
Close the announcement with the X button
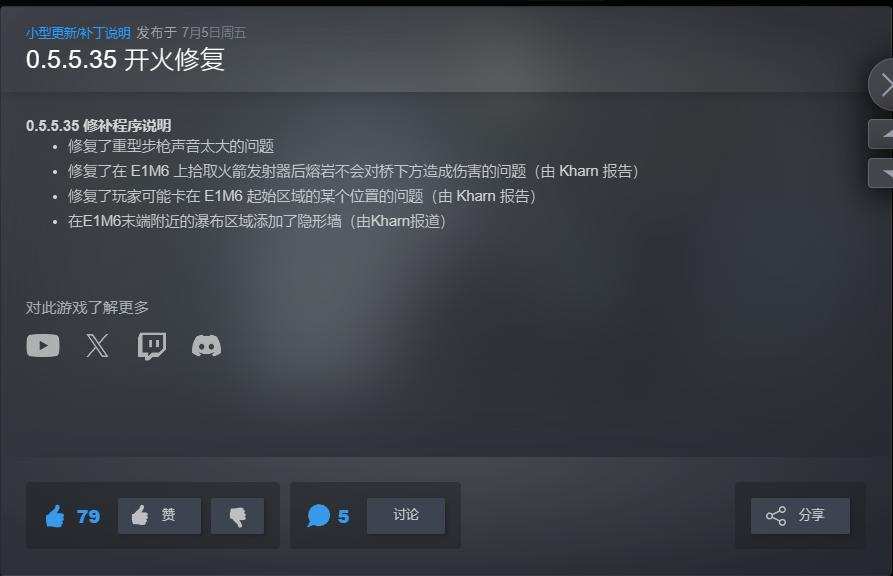[882, 85]
